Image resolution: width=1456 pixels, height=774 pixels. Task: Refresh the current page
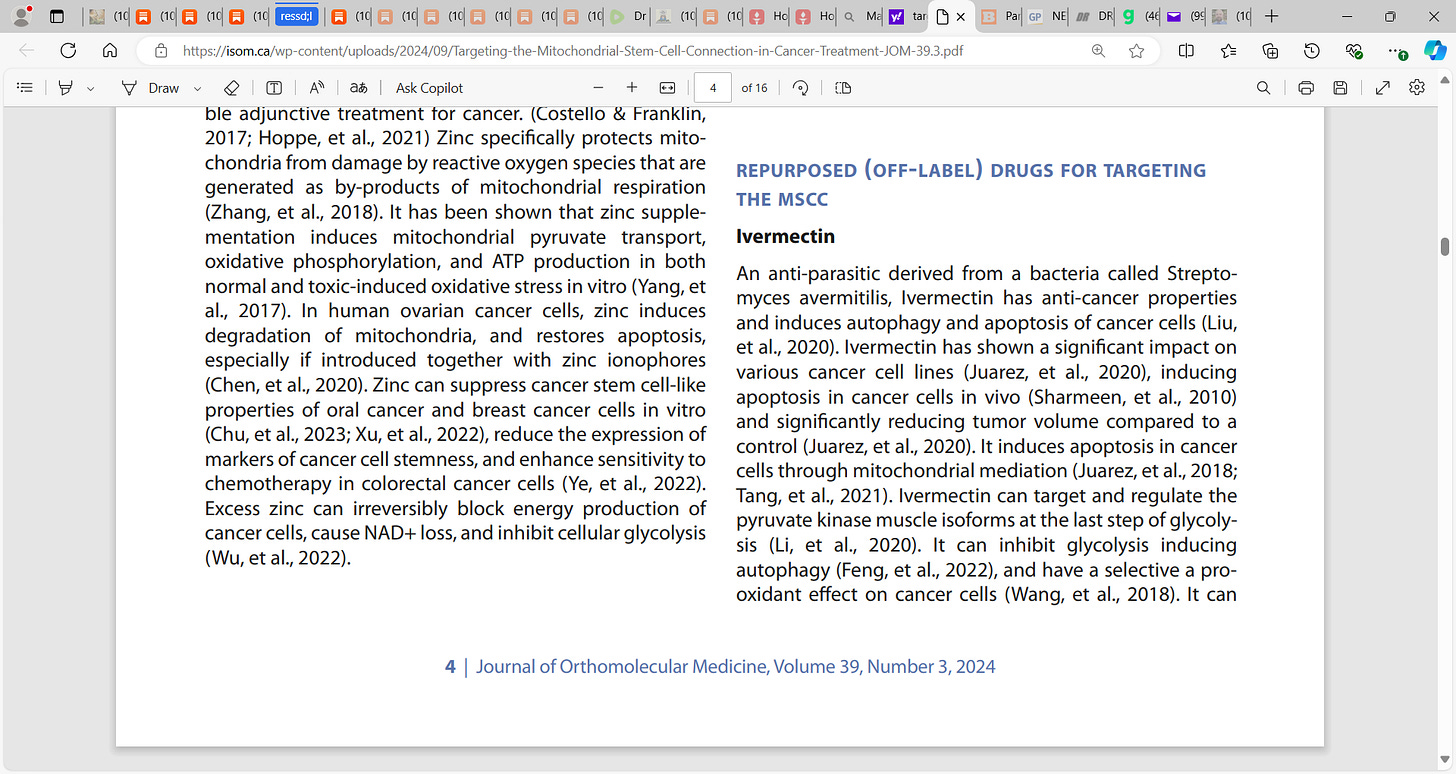pyautogui.click(x=68, y=51)
